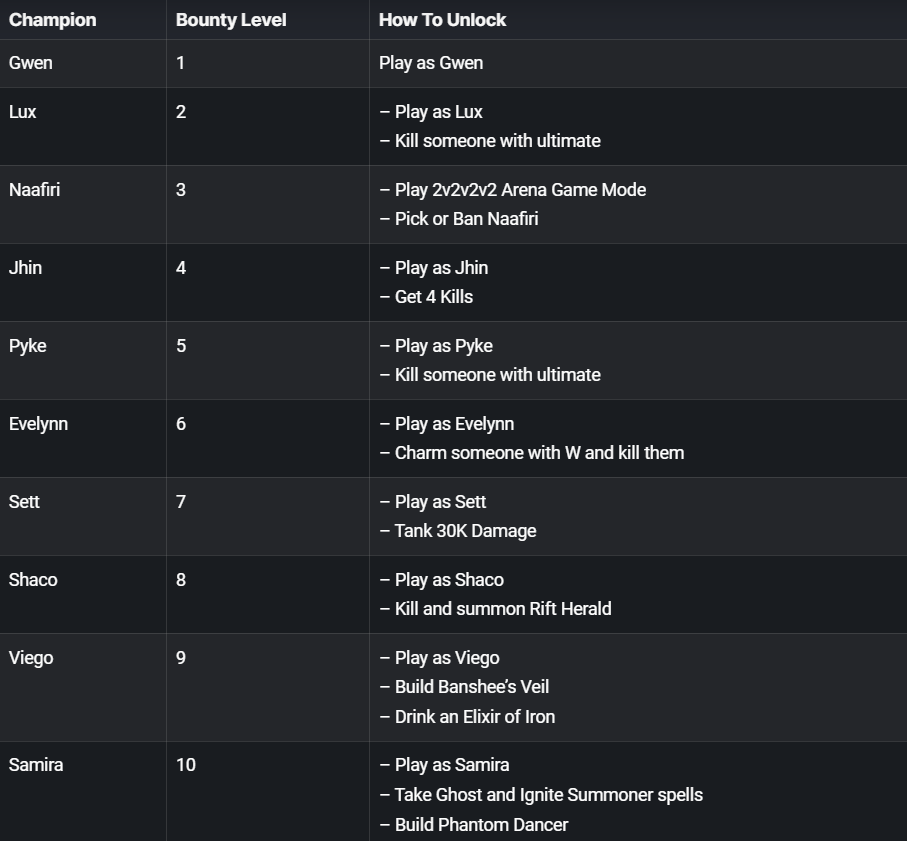Click the "Play 2v2v2v2 Arena Game Mode" text
The width and height of the screenshot is (907, 841).
click(x=520, y=190)
